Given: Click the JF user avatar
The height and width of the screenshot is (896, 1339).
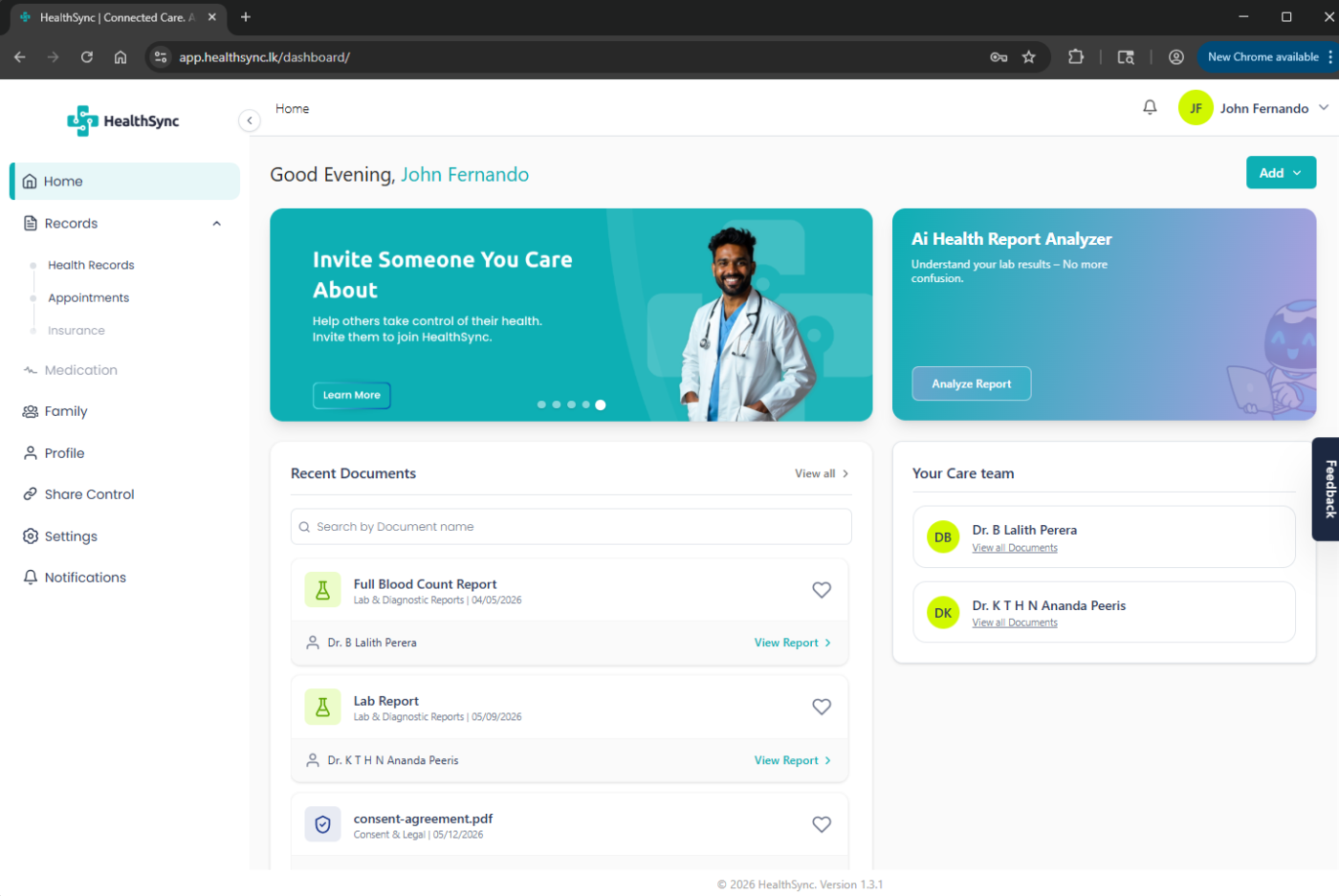Looking at the screenshot, I should point(1196,108).
